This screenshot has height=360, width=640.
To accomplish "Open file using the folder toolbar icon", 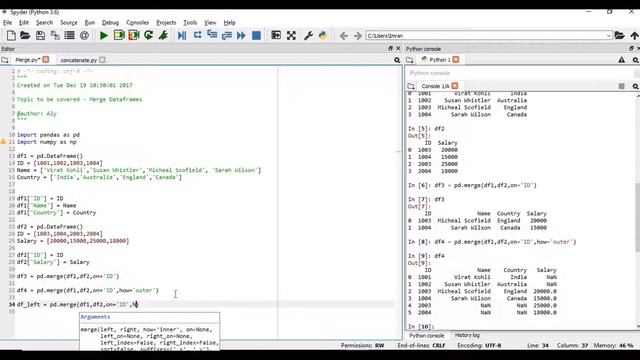I will point(25,36).
